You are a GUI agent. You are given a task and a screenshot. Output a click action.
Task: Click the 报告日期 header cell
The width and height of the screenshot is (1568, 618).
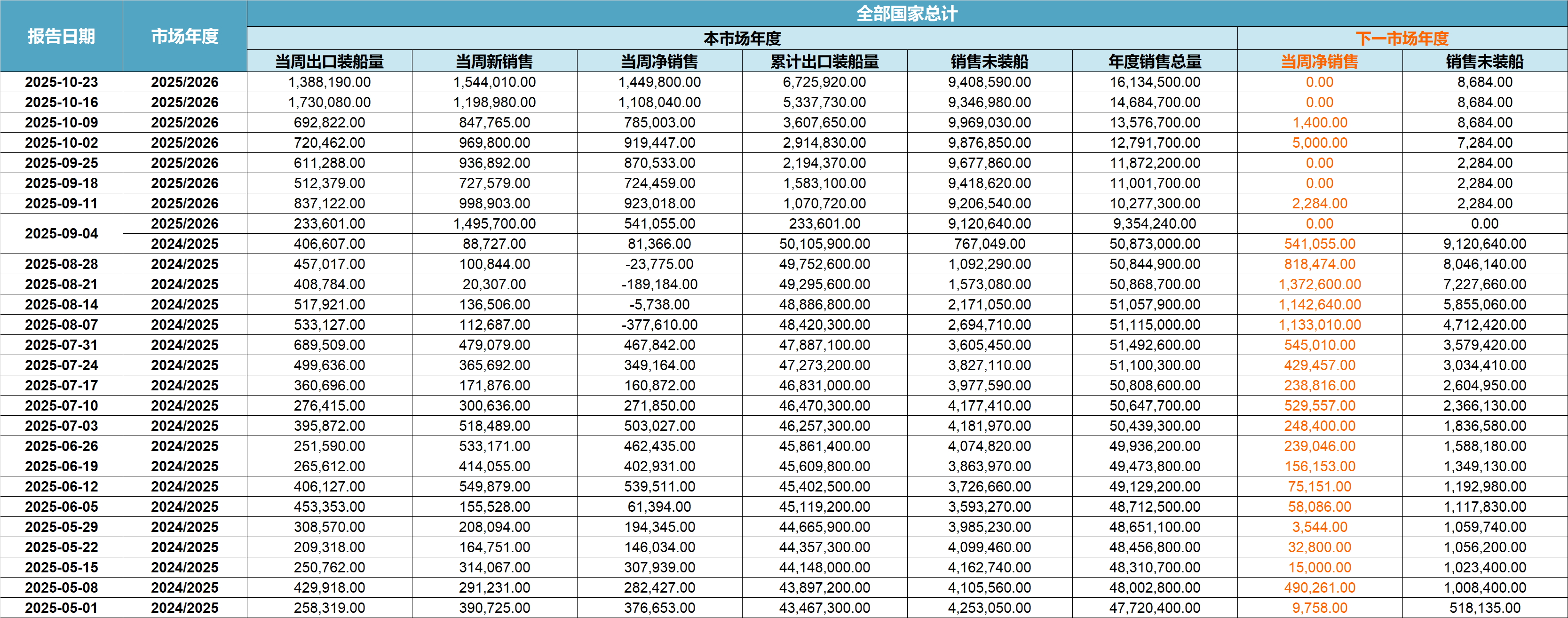click(x=62, y=37)
